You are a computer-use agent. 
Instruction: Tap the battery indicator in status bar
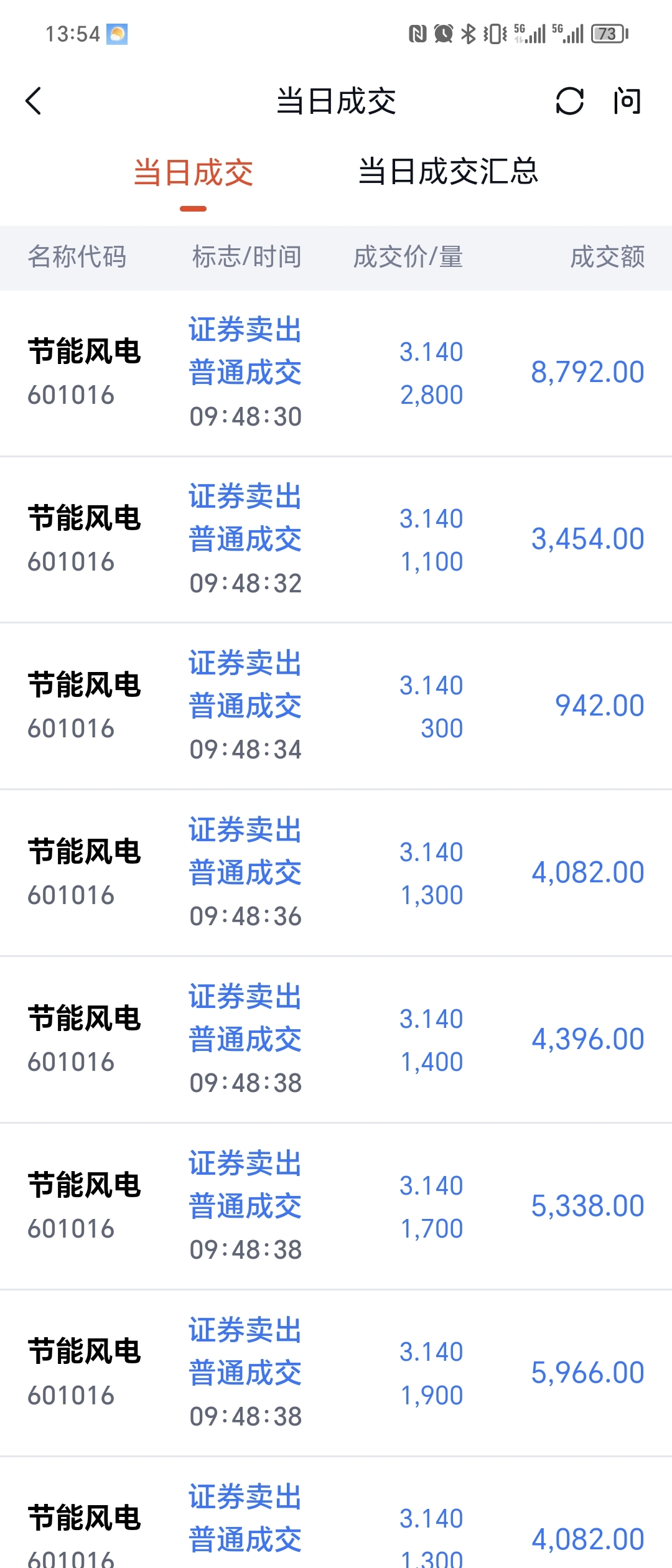click(609, 34)
